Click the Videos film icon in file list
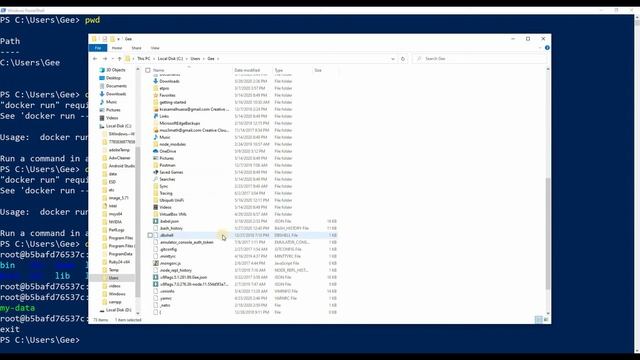Image resolution: width=640 pixels, height=360 pixels. (x=156, y=207)
